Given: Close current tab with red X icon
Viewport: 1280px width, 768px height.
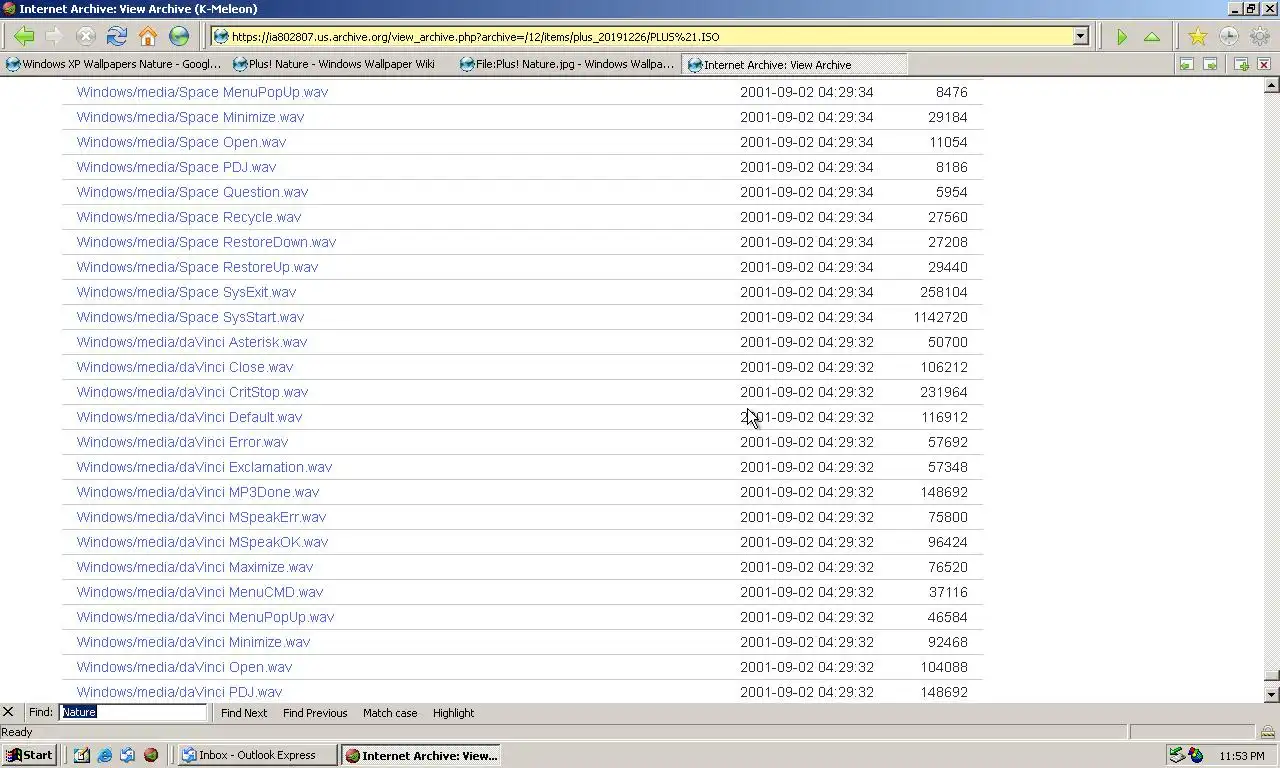Looking at the screenshot, I should [x=1264, y=64].
